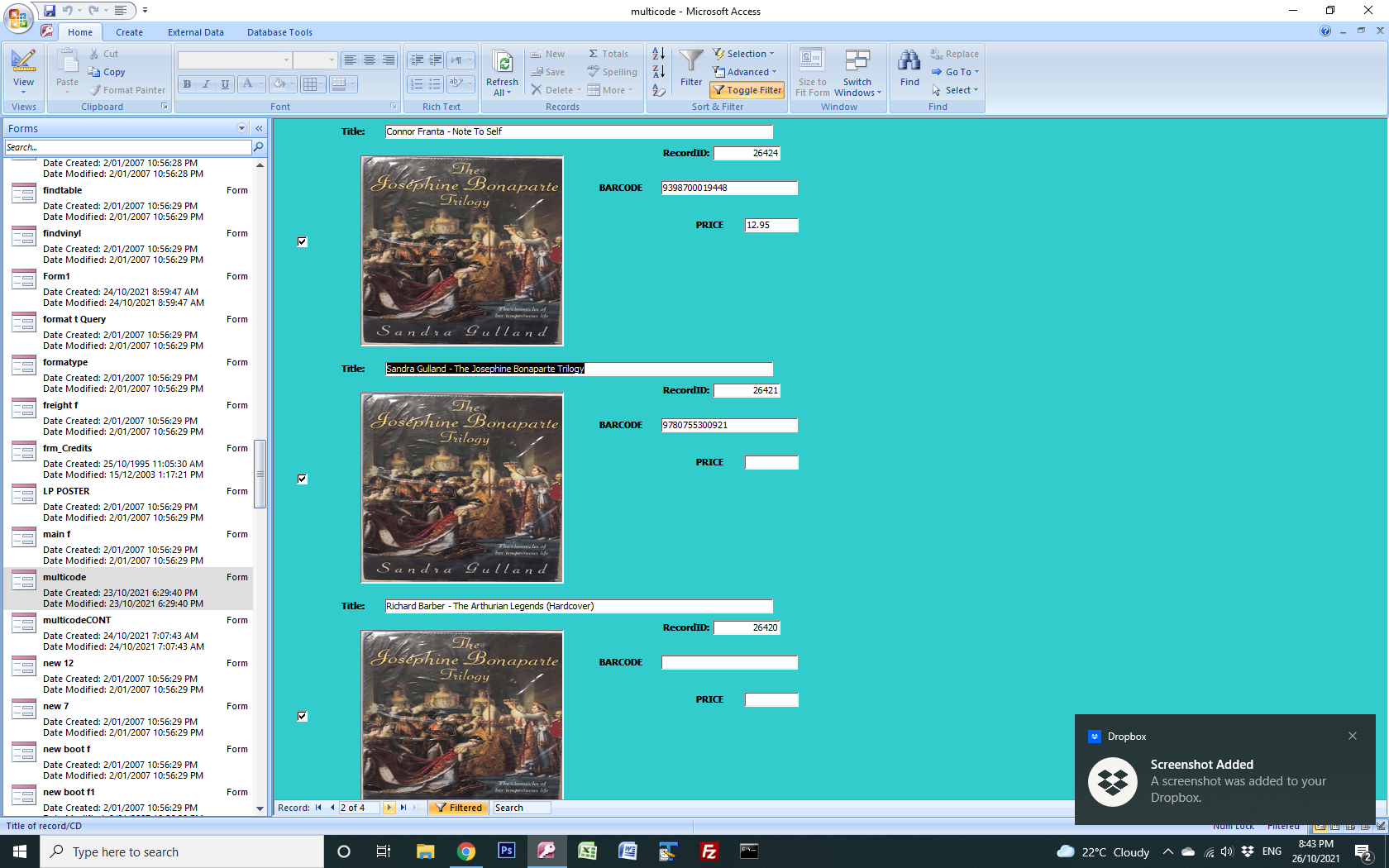Click the More records button
This screenshot has width=1389, height=868.
(x=610, y=90)
